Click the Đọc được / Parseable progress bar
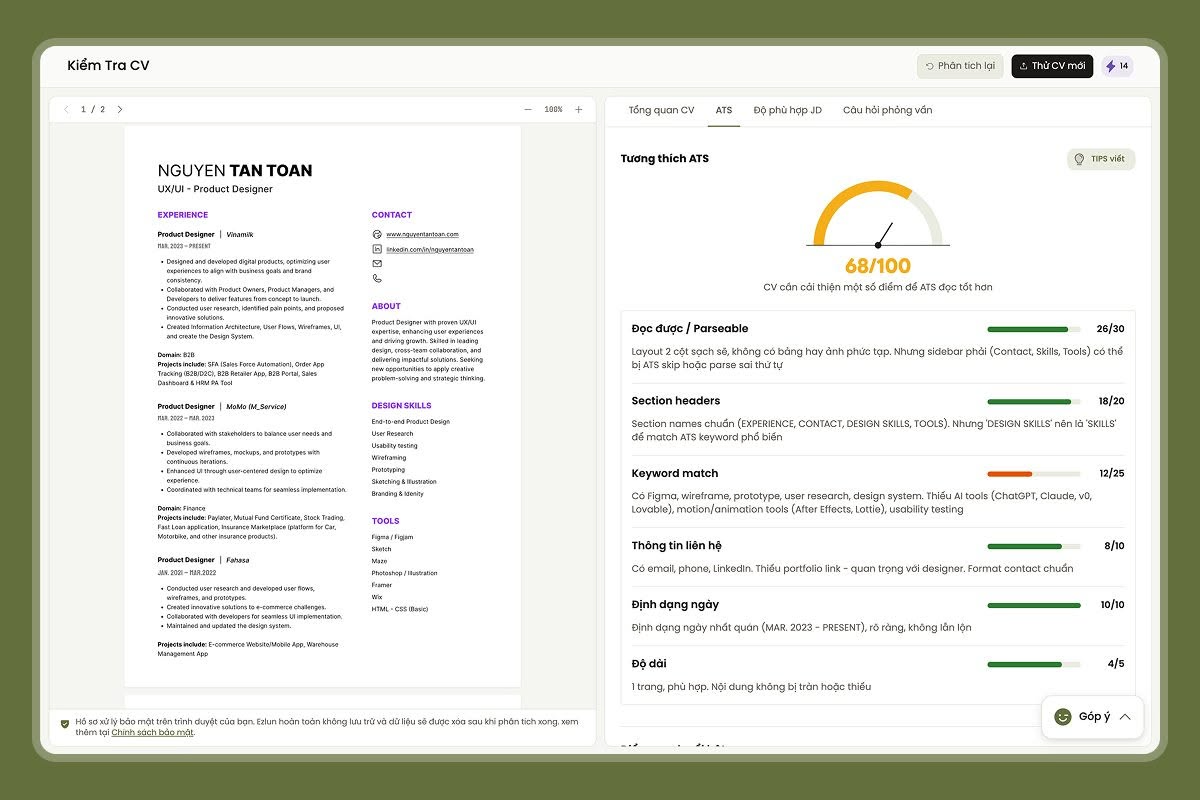Viewport: 1200px width, 800px height. click(x=1034, y=329)
